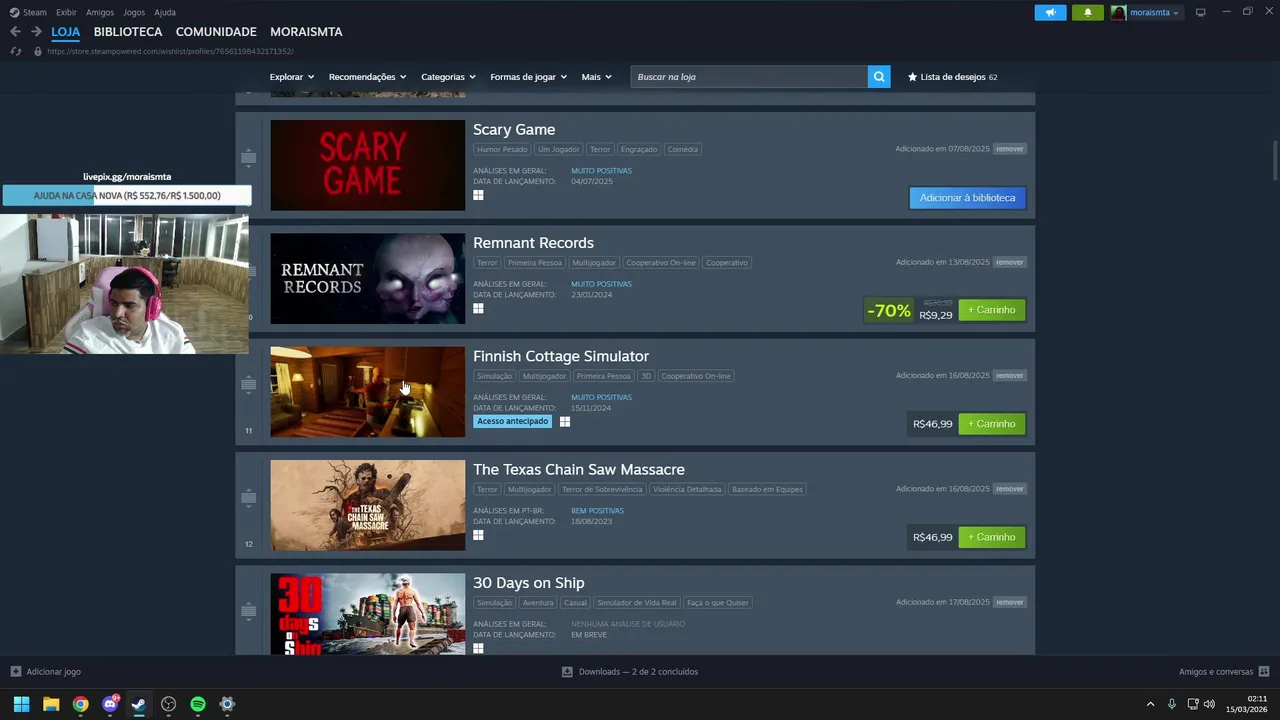This screenshot has width=1280, height=720.
Task: Switch to the BIBLIOTECA tab
Action: (128, 32)
